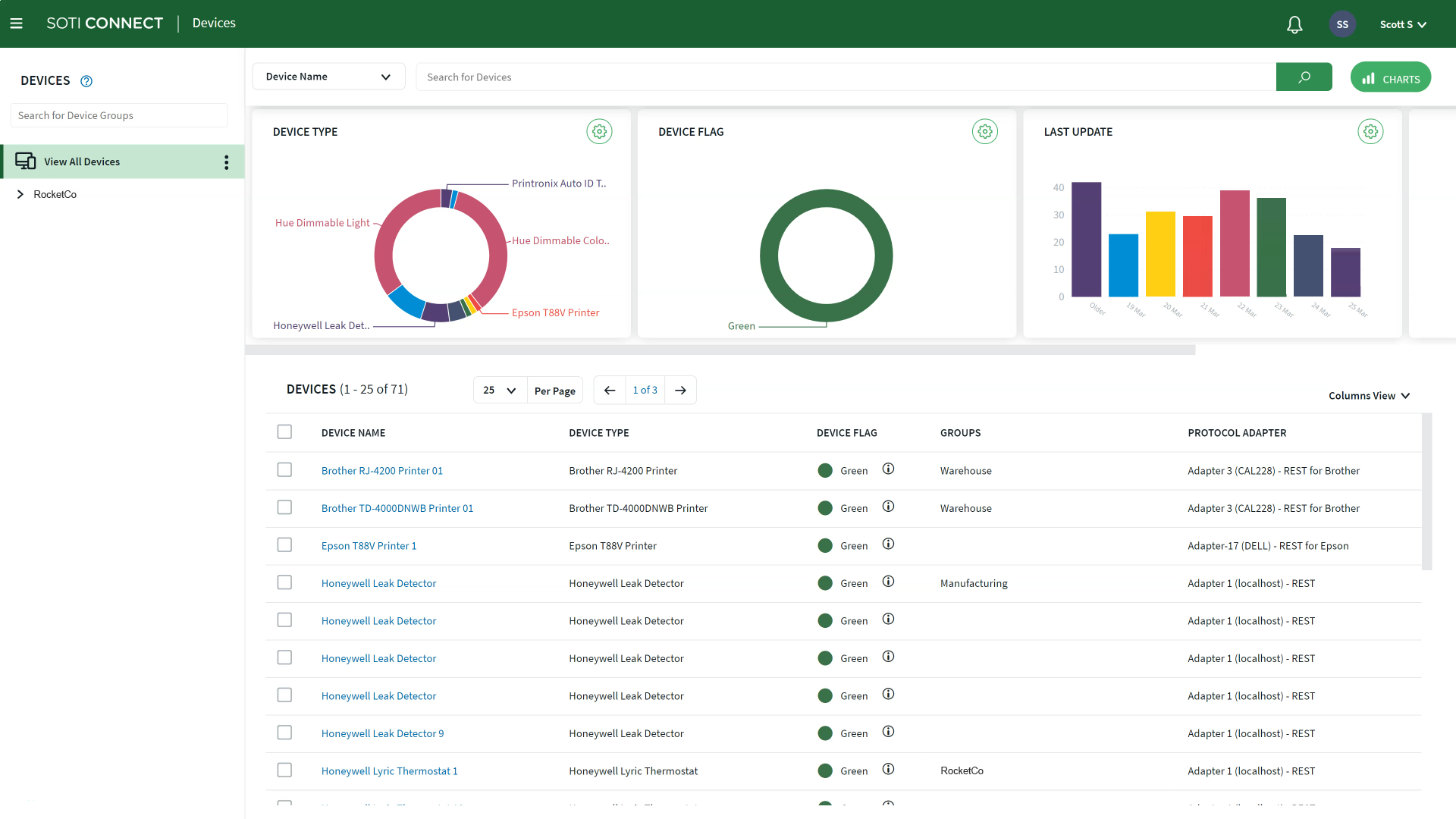Expand the RocketCo device group
This screenshot has height=819, width=1456.
(20, 195)
